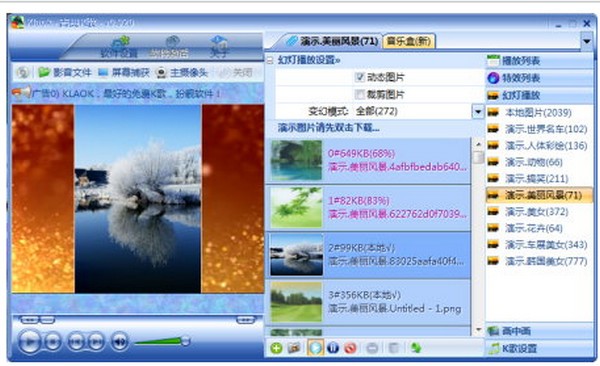Select highlighted 演示.美丽风景(71) folder
Image resolution: width=600 pixels, height=366 pixels.
coord(538,195)
